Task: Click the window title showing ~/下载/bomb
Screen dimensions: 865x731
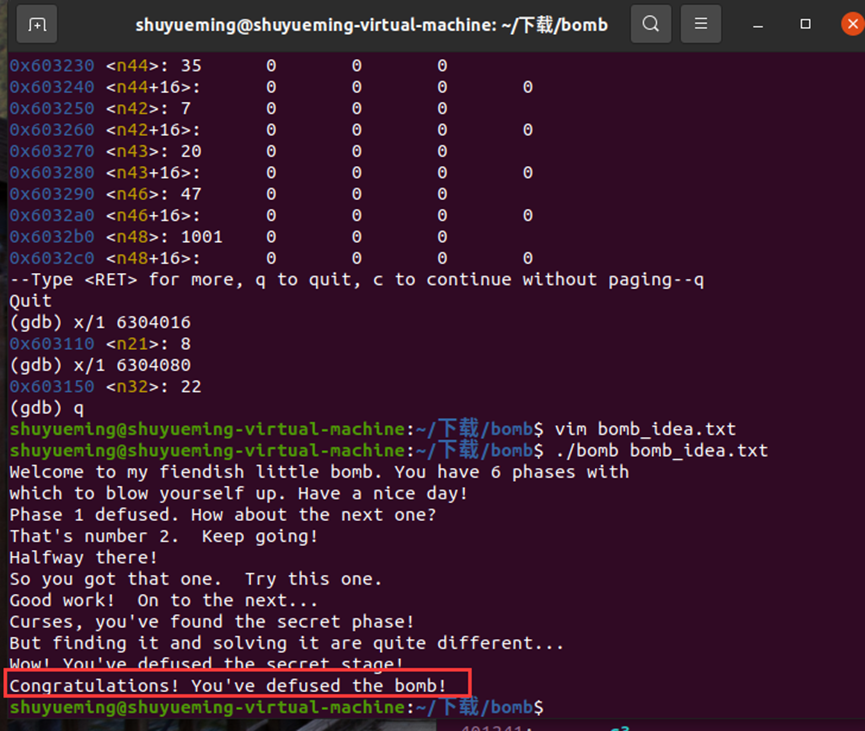Action: click(x=372, y=24)
